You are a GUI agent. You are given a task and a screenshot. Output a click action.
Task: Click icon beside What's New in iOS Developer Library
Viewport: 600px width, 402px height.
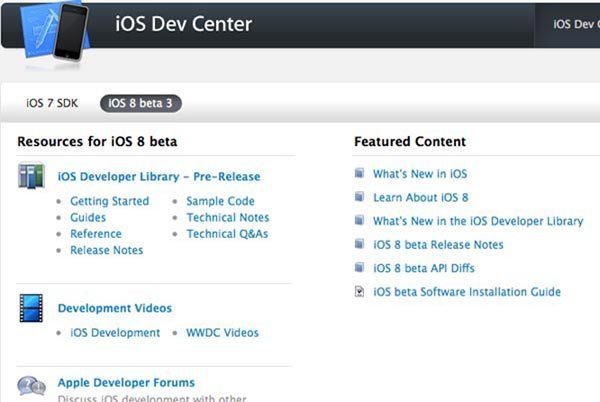tap(359, 220)
